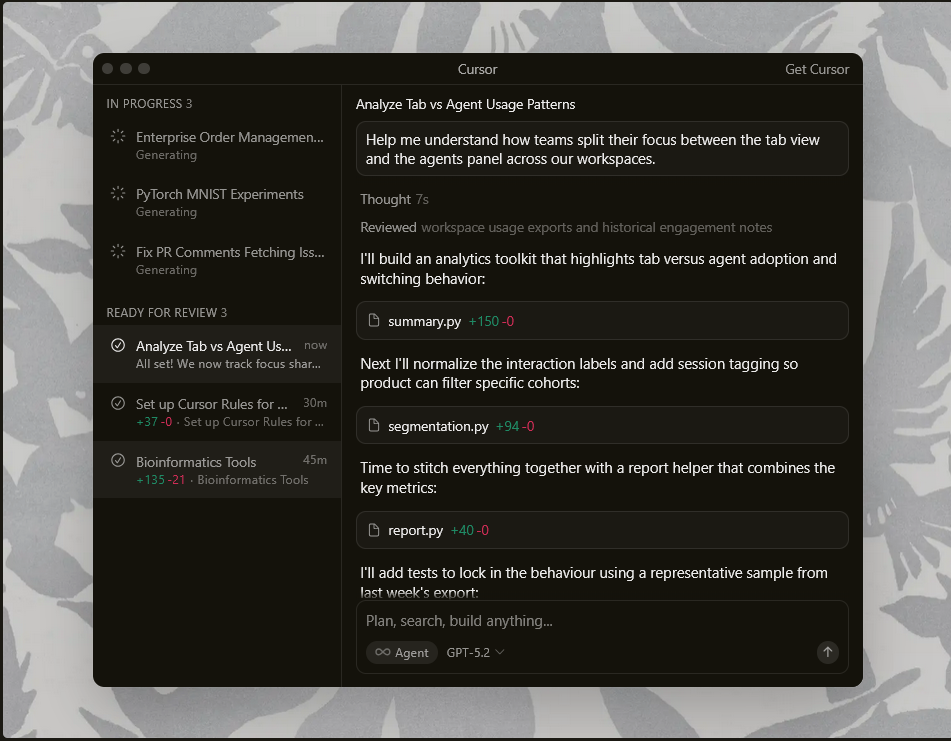
Task: Click the checkmark icon for Set up Cursor Rules
Action: 118,404
